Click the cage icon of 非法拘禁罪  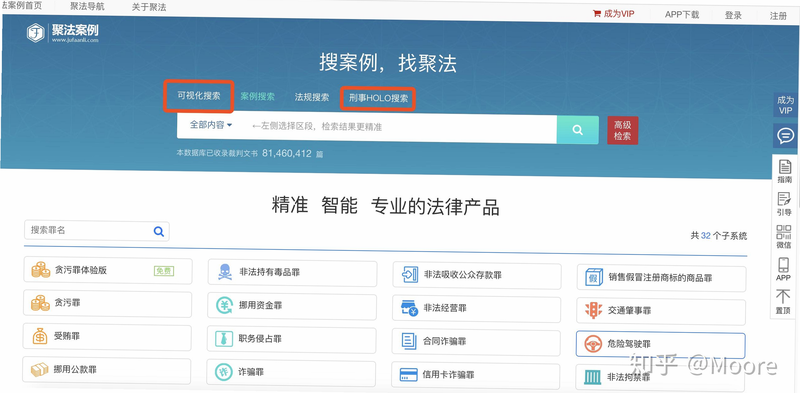click(592, 378)
